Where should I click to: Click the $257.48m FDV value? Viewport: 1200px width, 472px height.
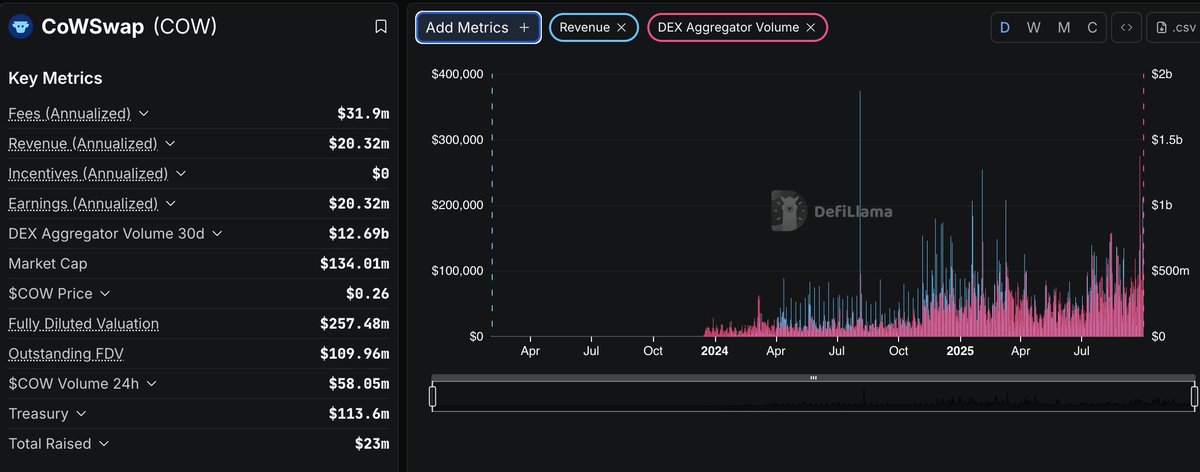pos(355,324)
